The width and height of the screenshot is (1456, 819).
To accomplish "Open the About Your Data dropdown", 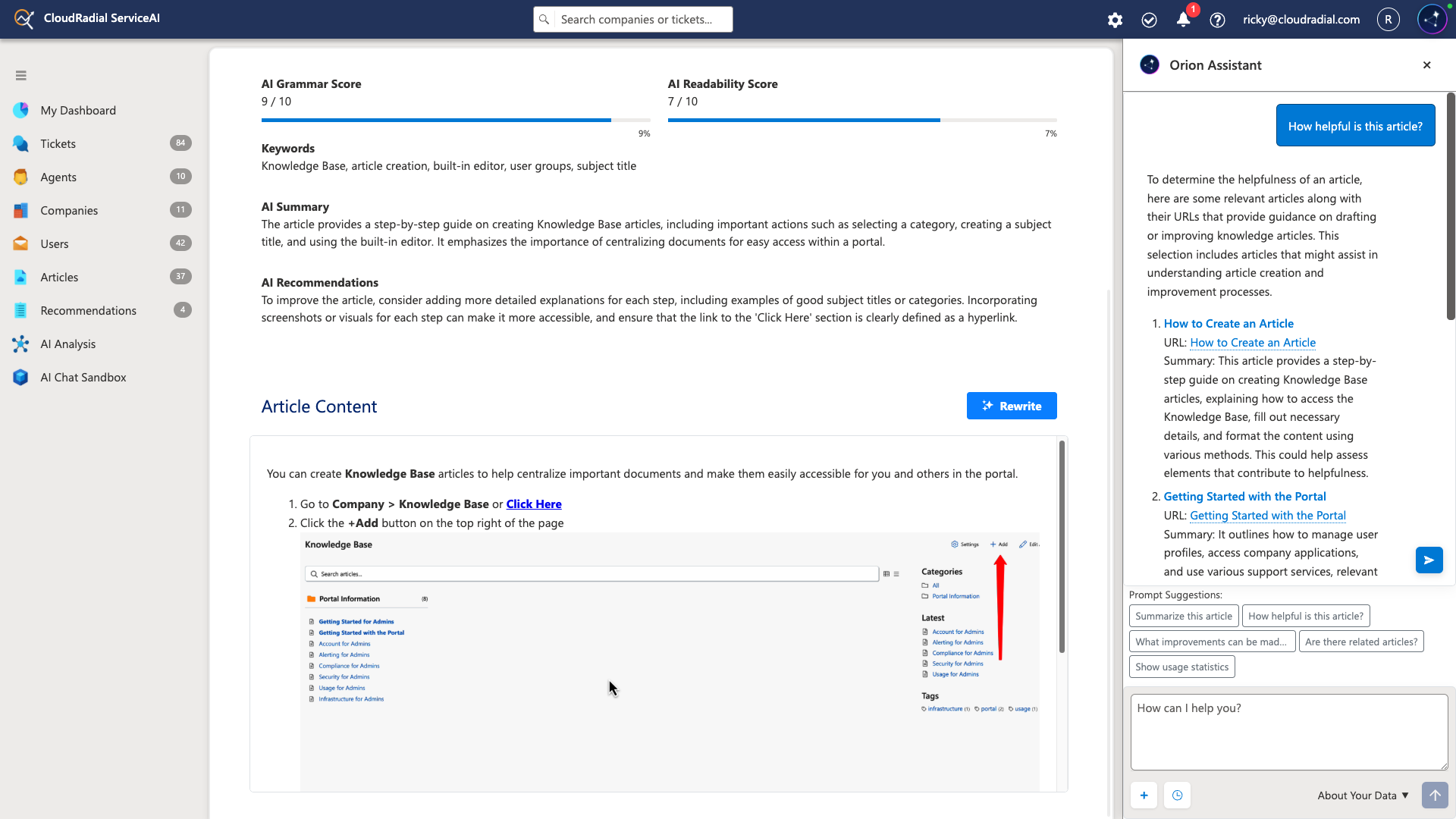I will click(x=1361, y=795).
